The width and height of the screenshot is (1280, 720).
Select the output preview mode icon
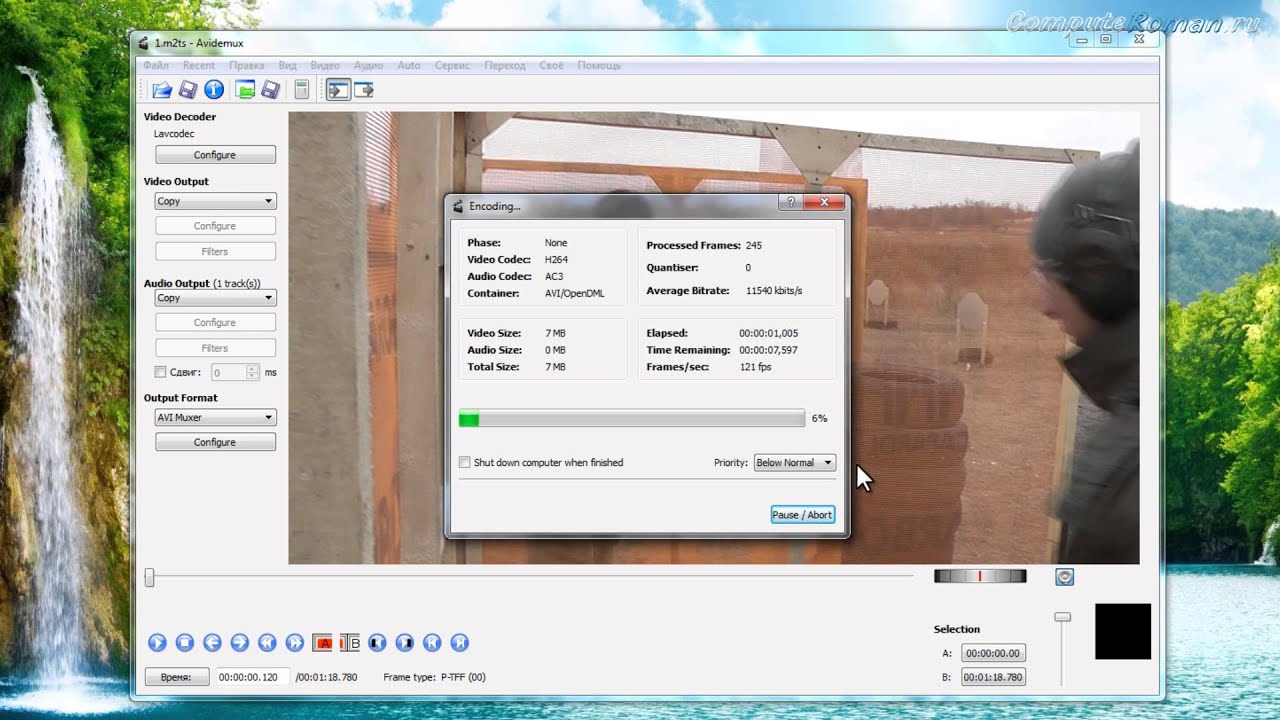pos(364,90)
